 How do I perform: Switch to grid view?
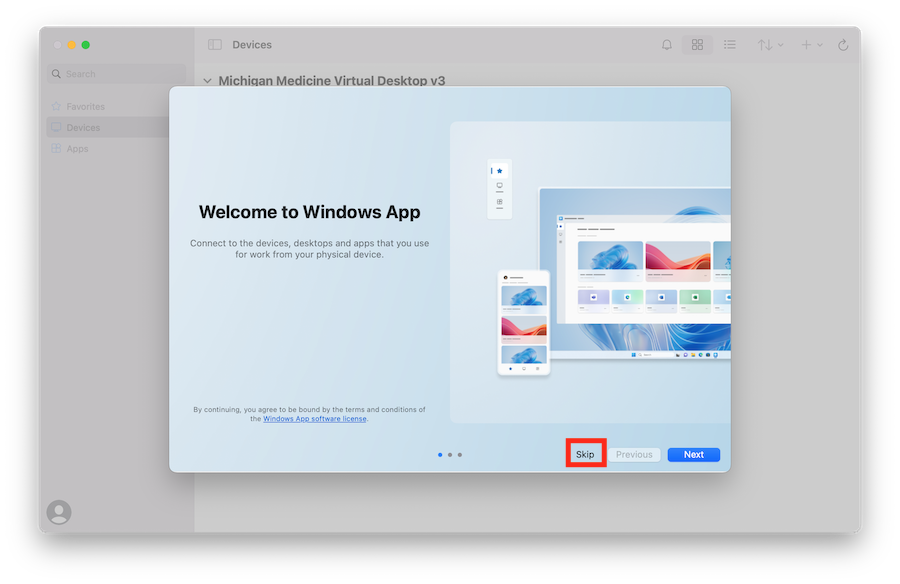(x=697, y=45)
